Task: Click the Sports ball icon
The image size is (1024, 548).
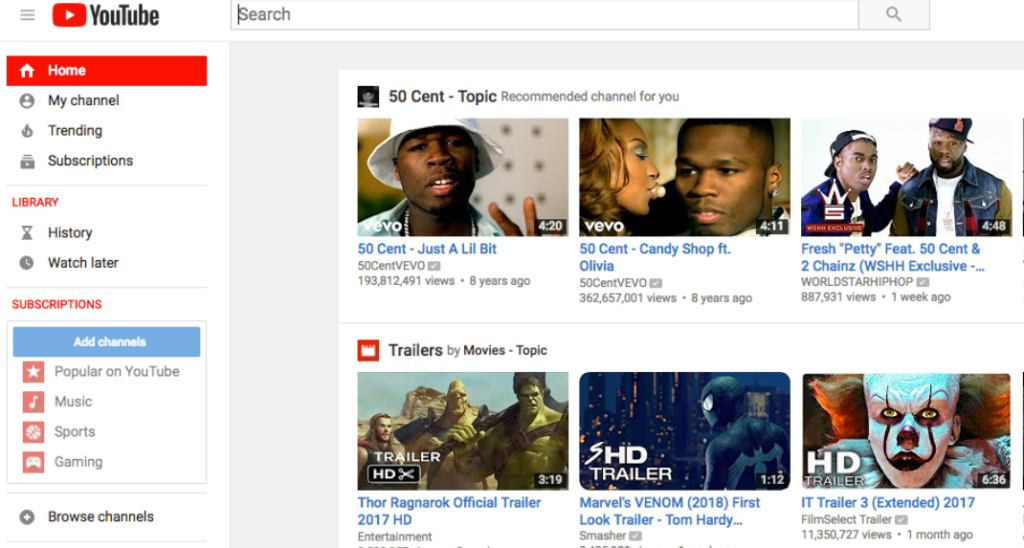Action: pos(33,432)
